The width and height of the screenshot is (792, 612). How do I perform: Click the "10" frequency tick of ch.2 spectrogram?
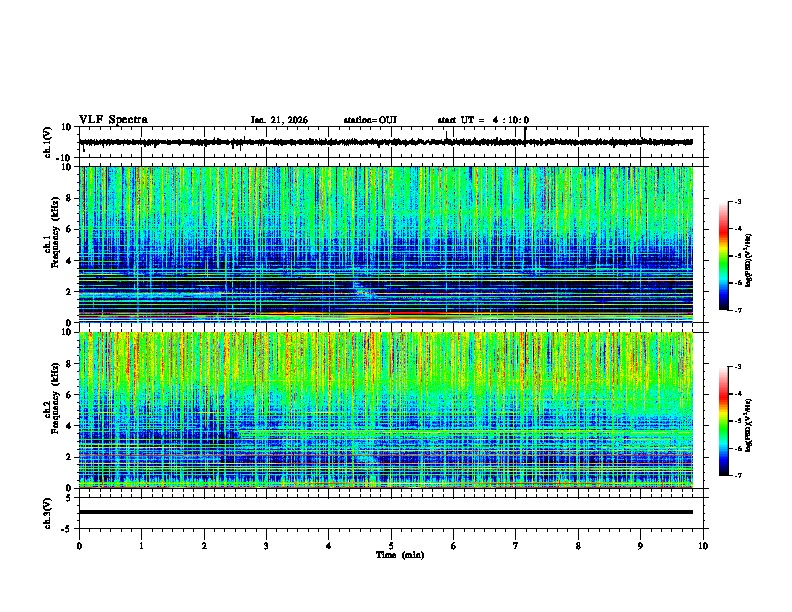(67, 332)
